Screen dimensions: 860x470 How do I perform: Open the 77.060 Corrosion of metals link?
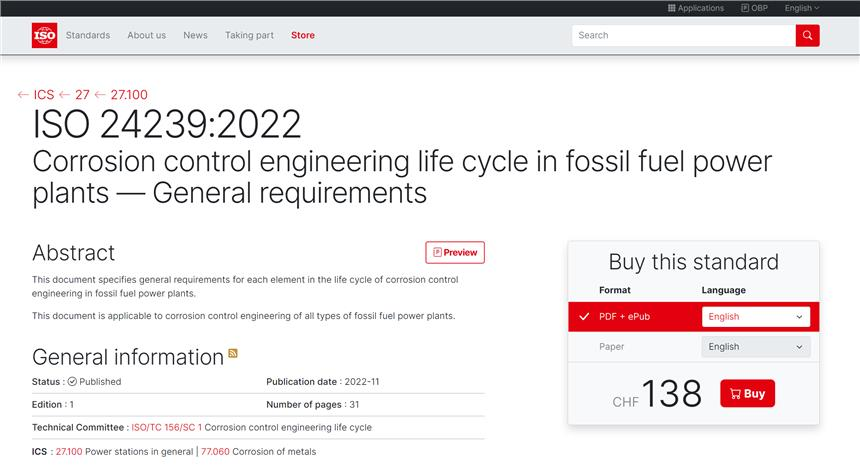pos(215,452)
